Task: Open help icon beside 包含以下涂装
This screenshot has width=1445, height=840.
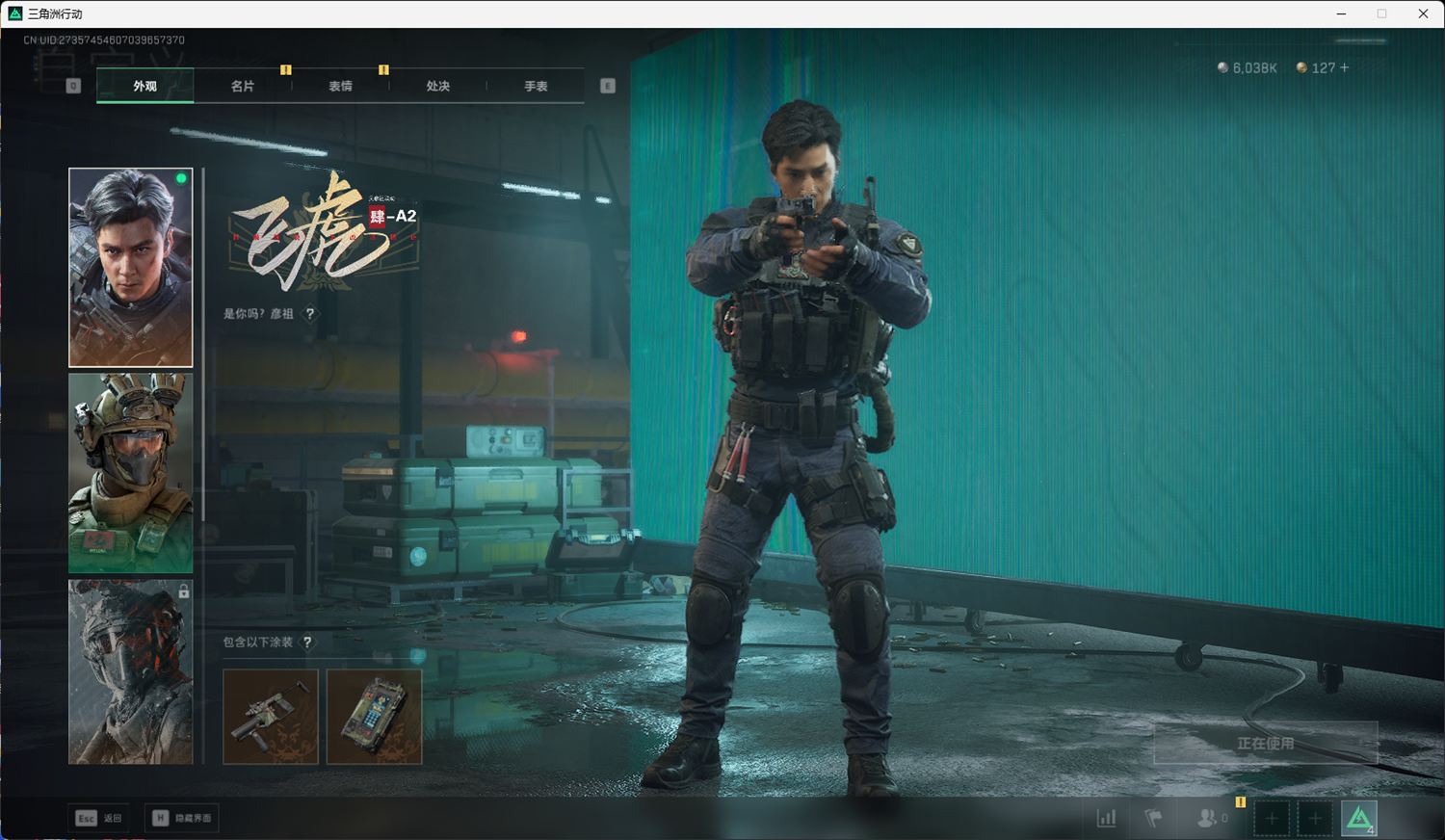Action: [x=308, y=643]
